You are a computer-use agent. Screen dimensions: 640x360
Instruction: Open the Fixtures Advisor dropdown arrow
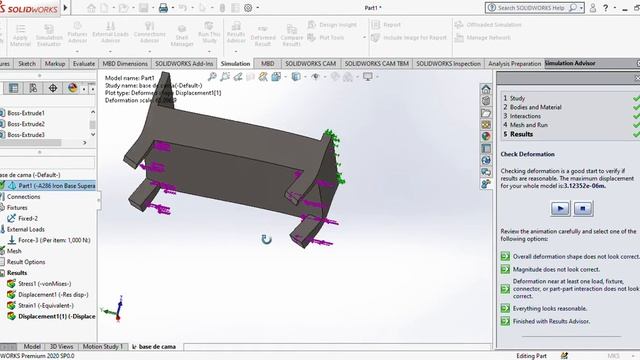click(x=77, y=51)
